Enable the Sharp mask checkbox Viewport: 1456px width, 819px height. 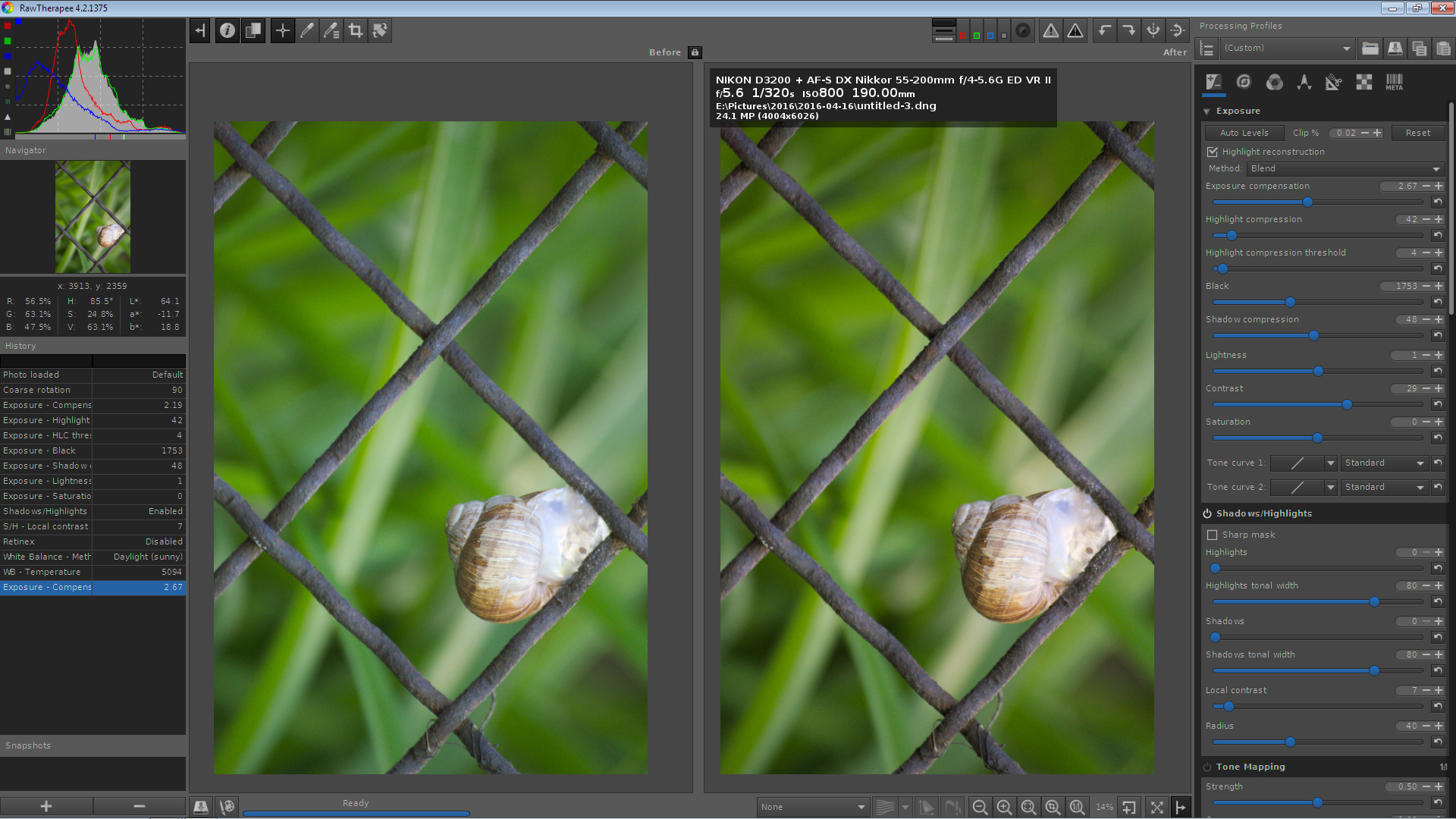point(1213,535)
